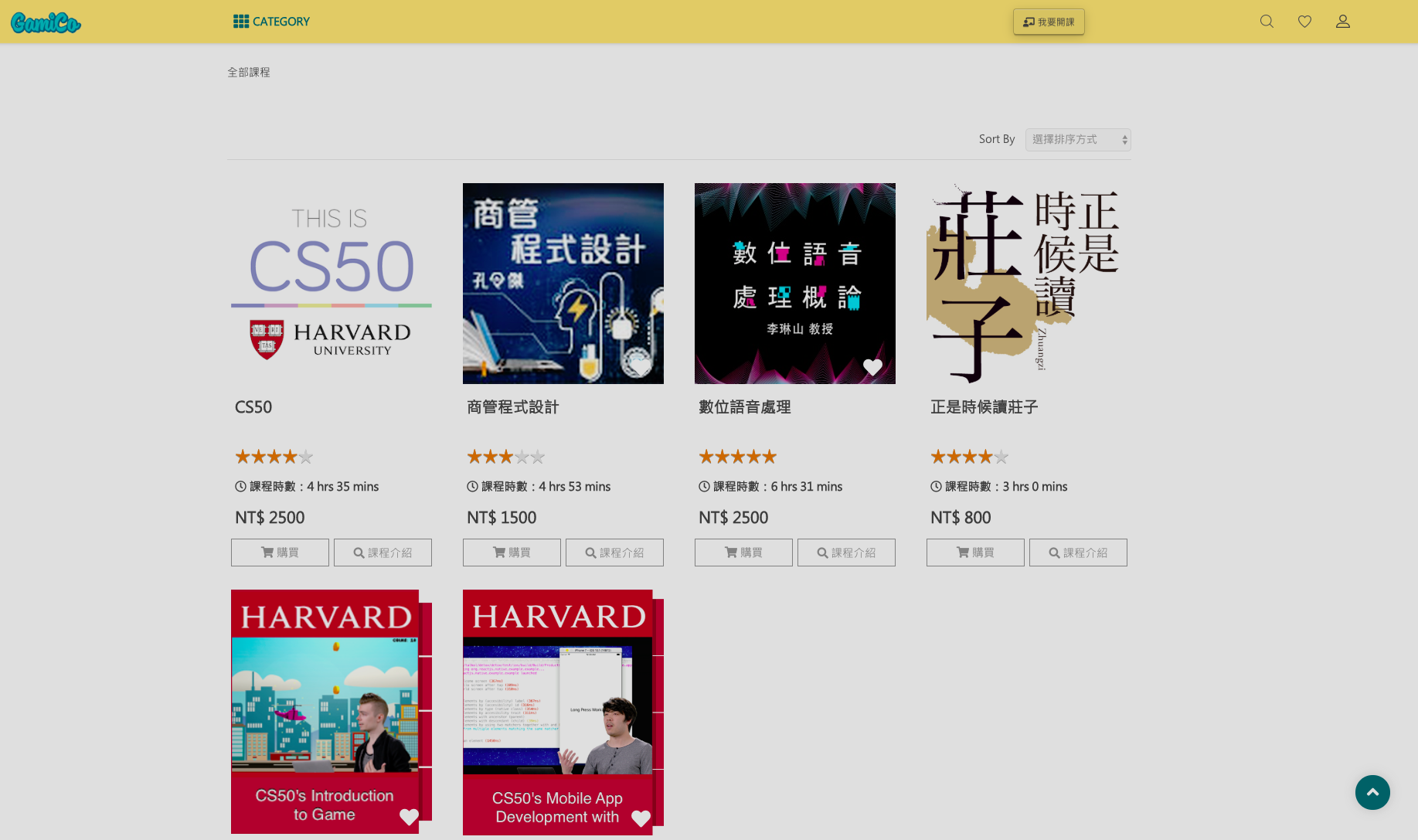Image resolution: width=1418 pixels, height=840 pixels.
Task: Click the star rating of CS50
Action: 274,457
